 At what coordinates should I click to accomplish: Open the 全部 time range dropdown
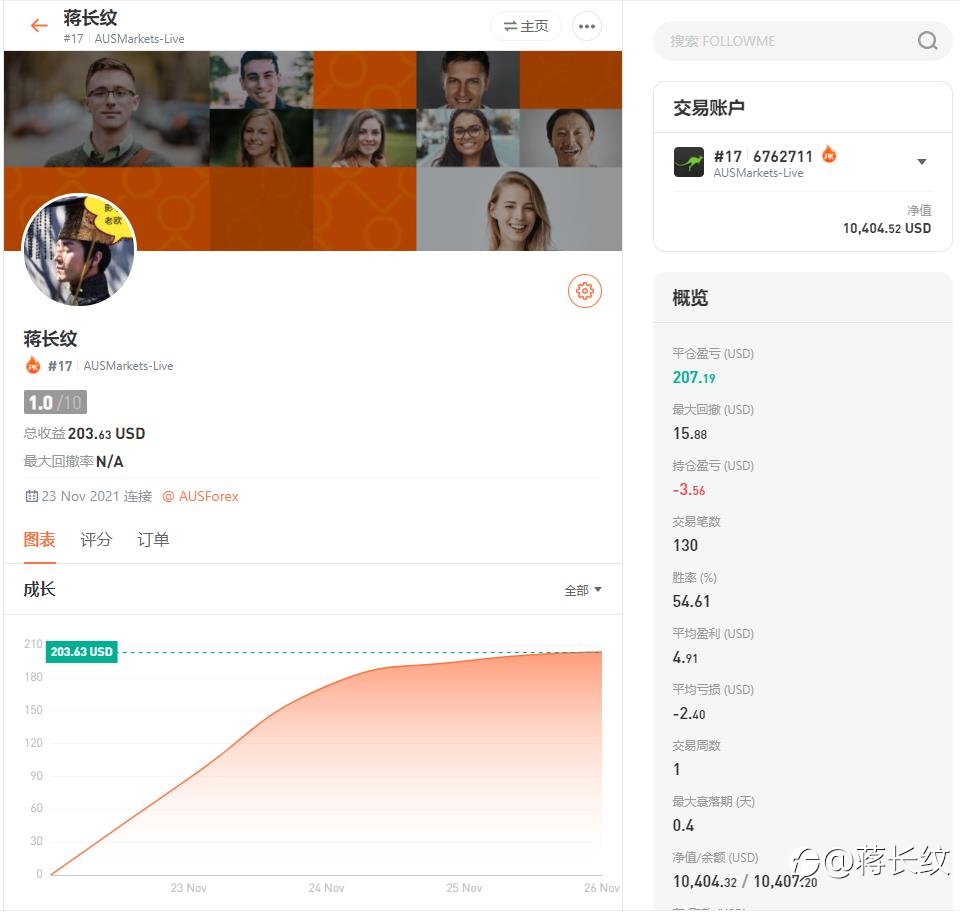tap(583, 590)
